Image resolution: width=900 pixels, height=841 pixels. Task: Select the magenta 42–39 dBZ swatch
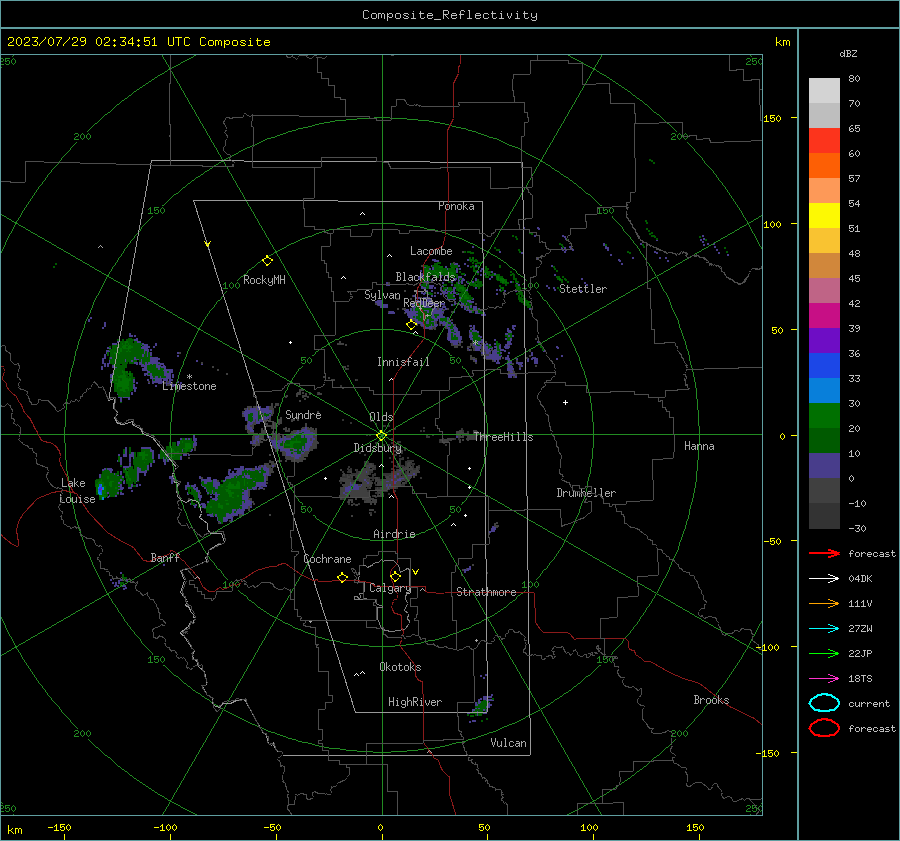824,316
